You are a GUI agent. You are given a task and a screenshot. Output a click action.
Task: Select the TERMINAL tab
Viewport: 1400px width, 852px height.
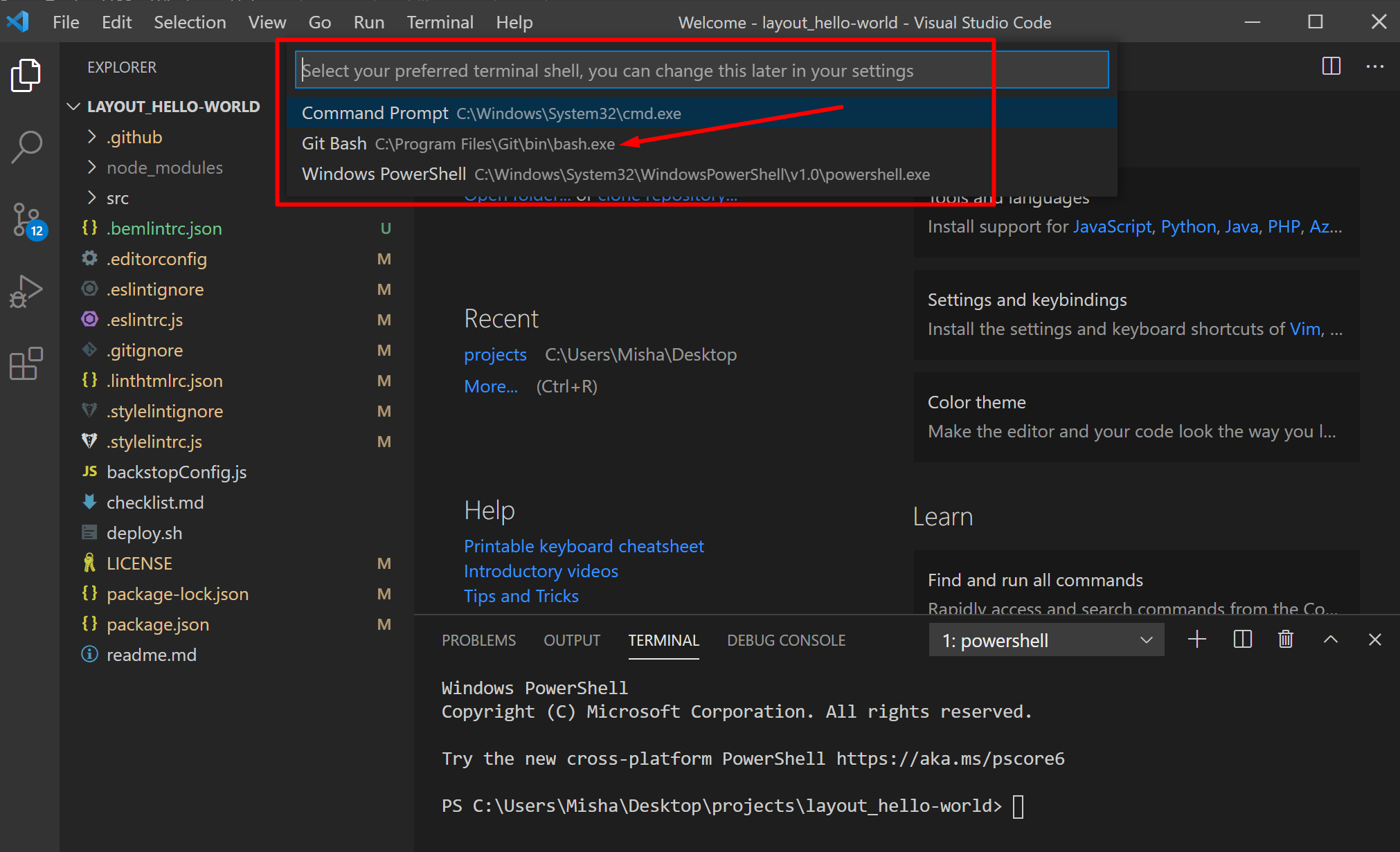coord(663,640)
